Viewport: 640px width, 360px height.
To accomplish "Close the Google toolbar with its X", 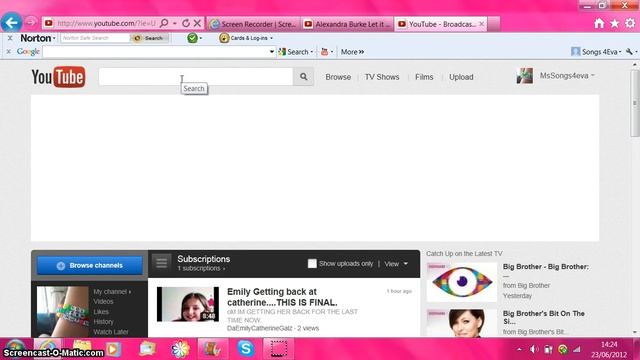I will pos(8,52).
